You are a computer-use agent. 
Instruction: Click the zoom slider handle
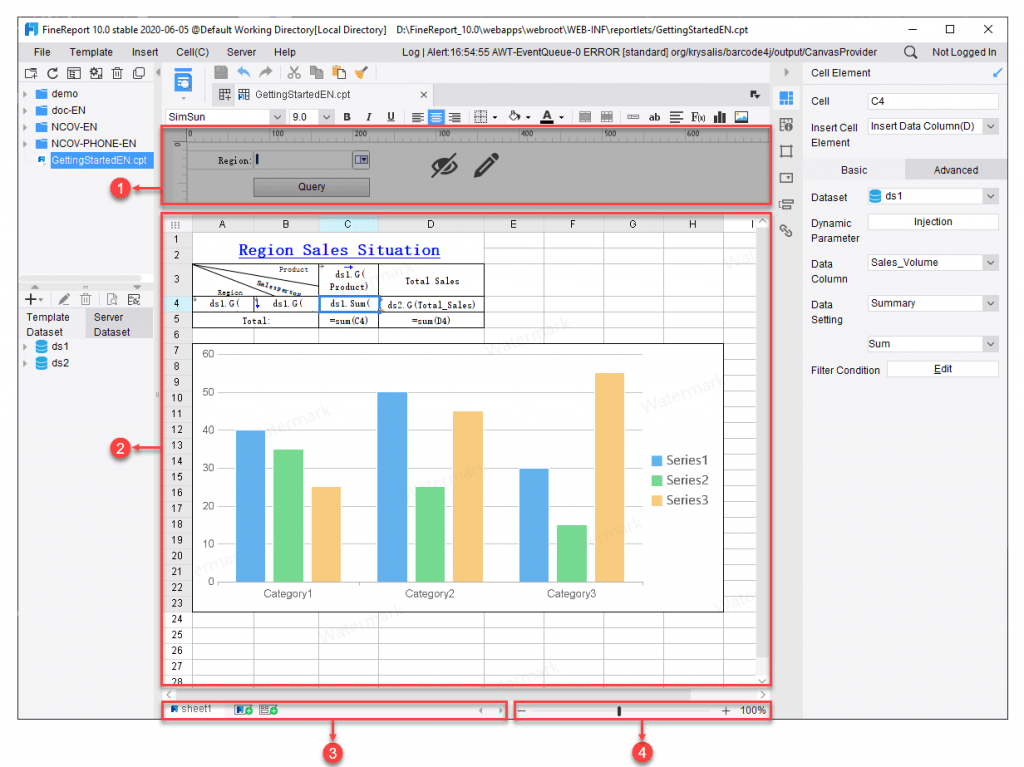point(619,711)
